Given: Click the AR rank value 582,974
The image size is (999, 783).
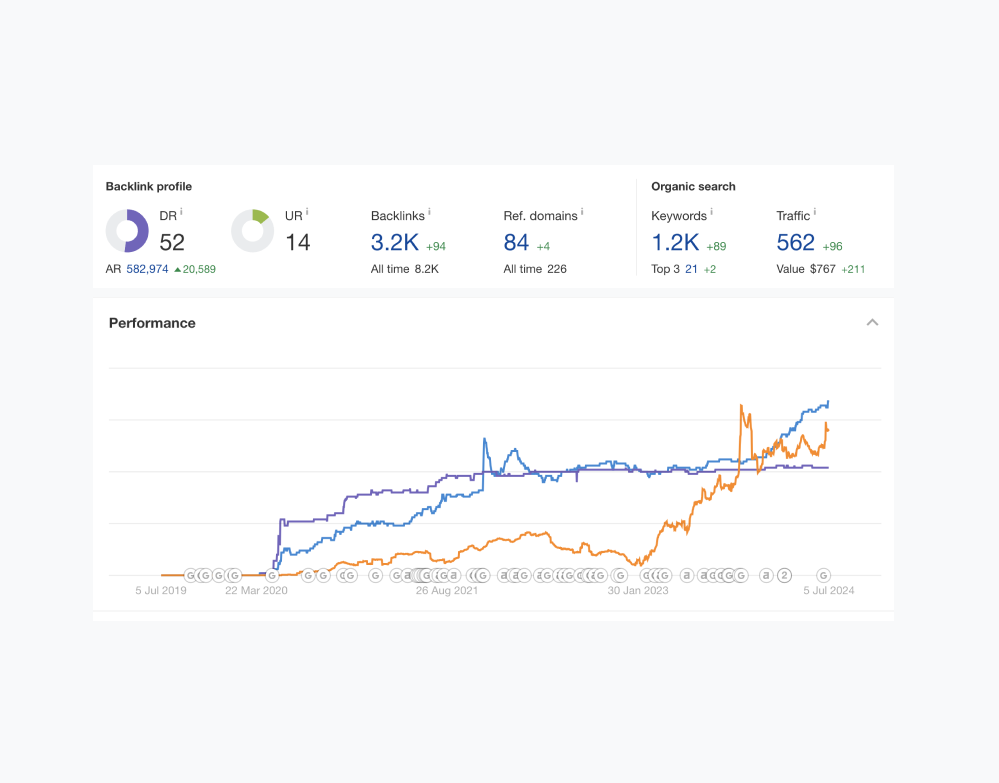Looking at the screenshot, I should pos(147,269).
